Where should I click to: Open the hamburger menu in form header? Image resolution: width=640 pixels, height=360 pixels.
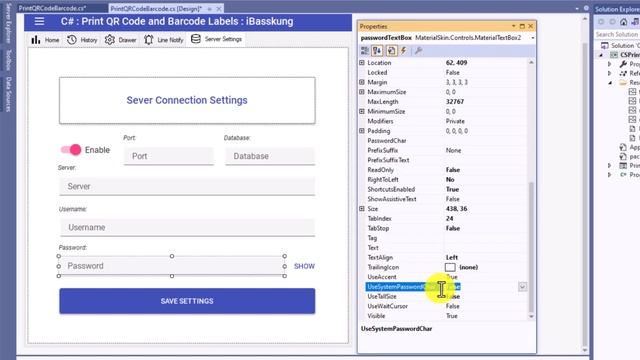coord(39,21)
